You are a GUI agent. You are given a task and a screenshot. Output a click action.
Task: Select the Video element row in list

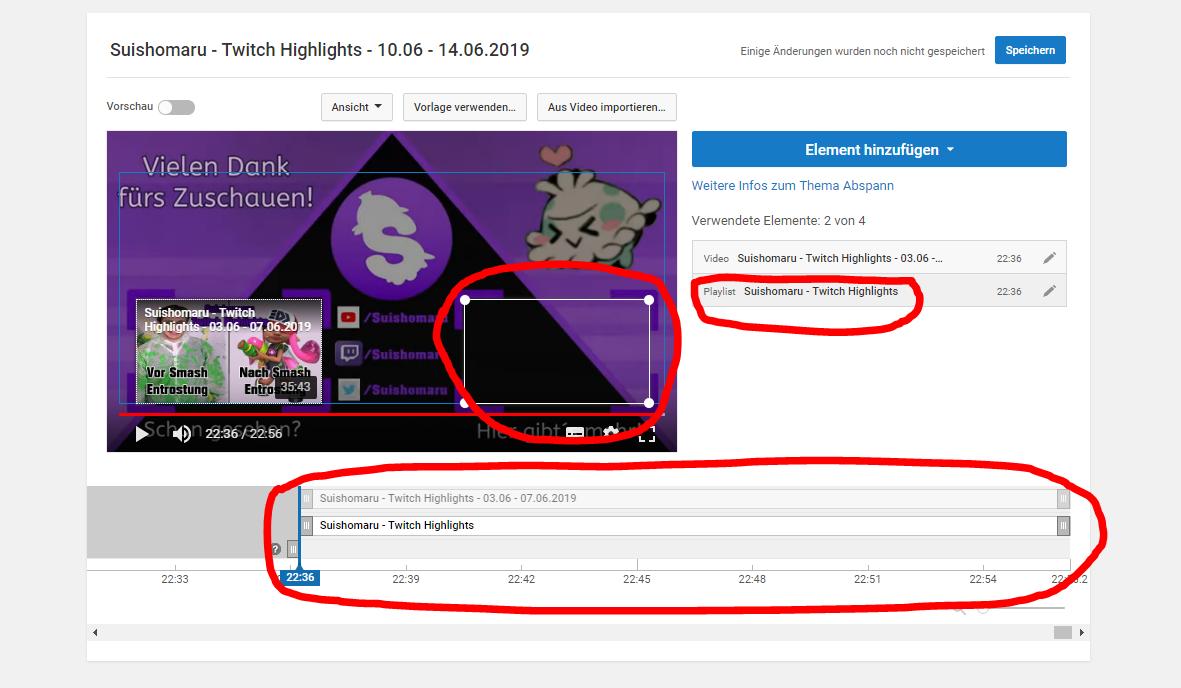(x=879, y=258)
